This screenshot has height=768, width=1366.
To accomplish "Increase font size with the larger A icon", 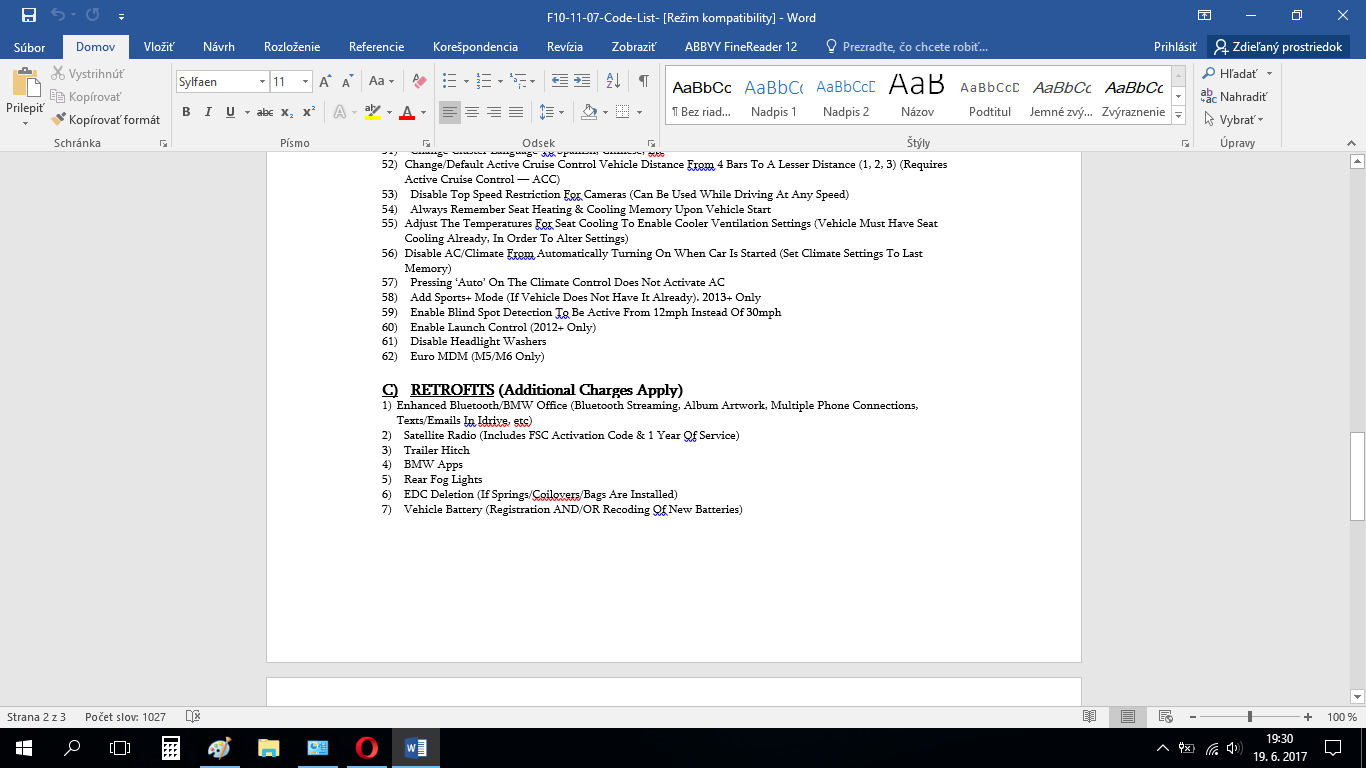I will point(325,81).
